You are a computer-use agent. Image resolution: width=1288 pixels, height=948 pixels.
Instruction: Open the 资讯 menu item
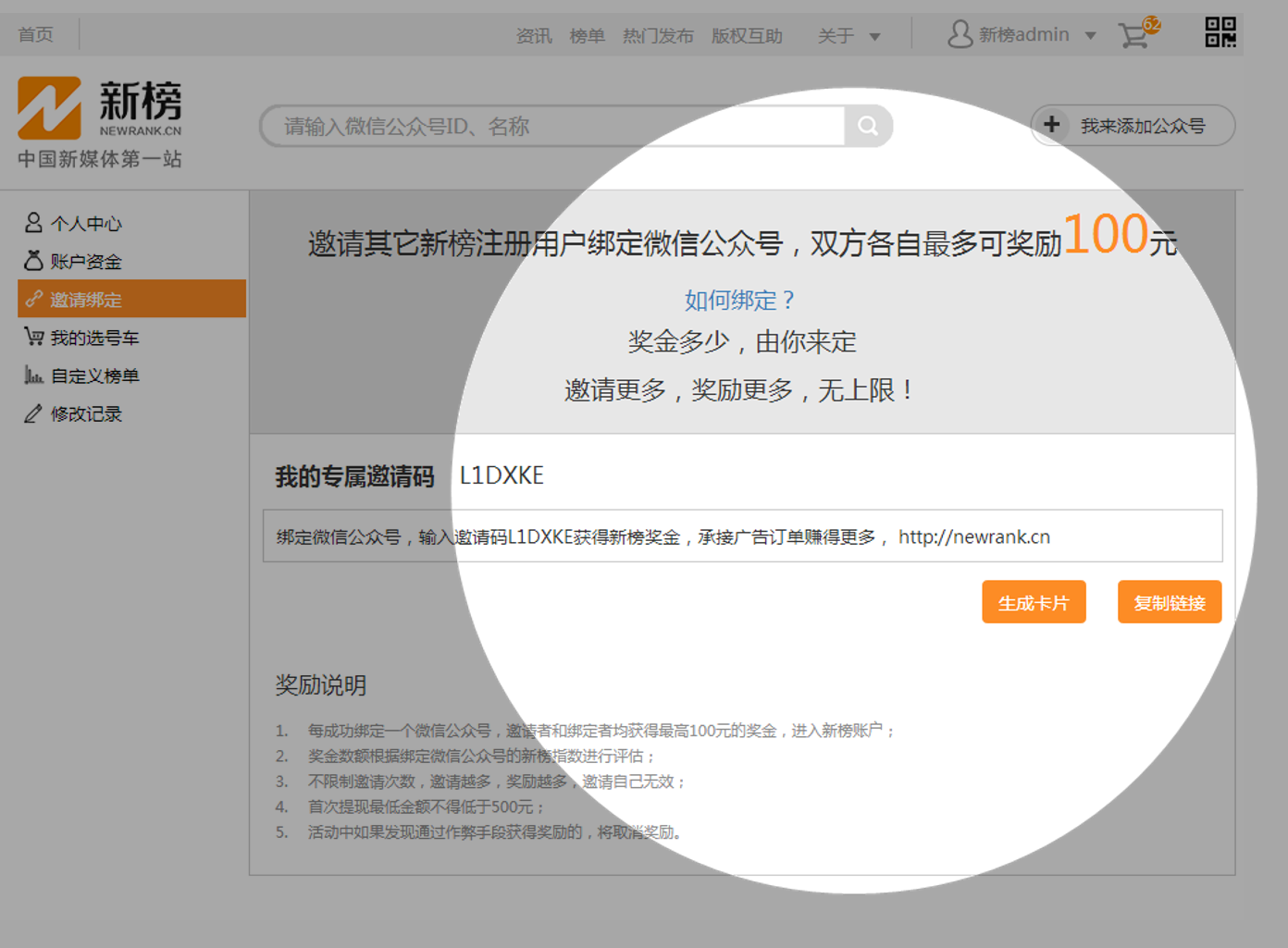click(534, 36)
